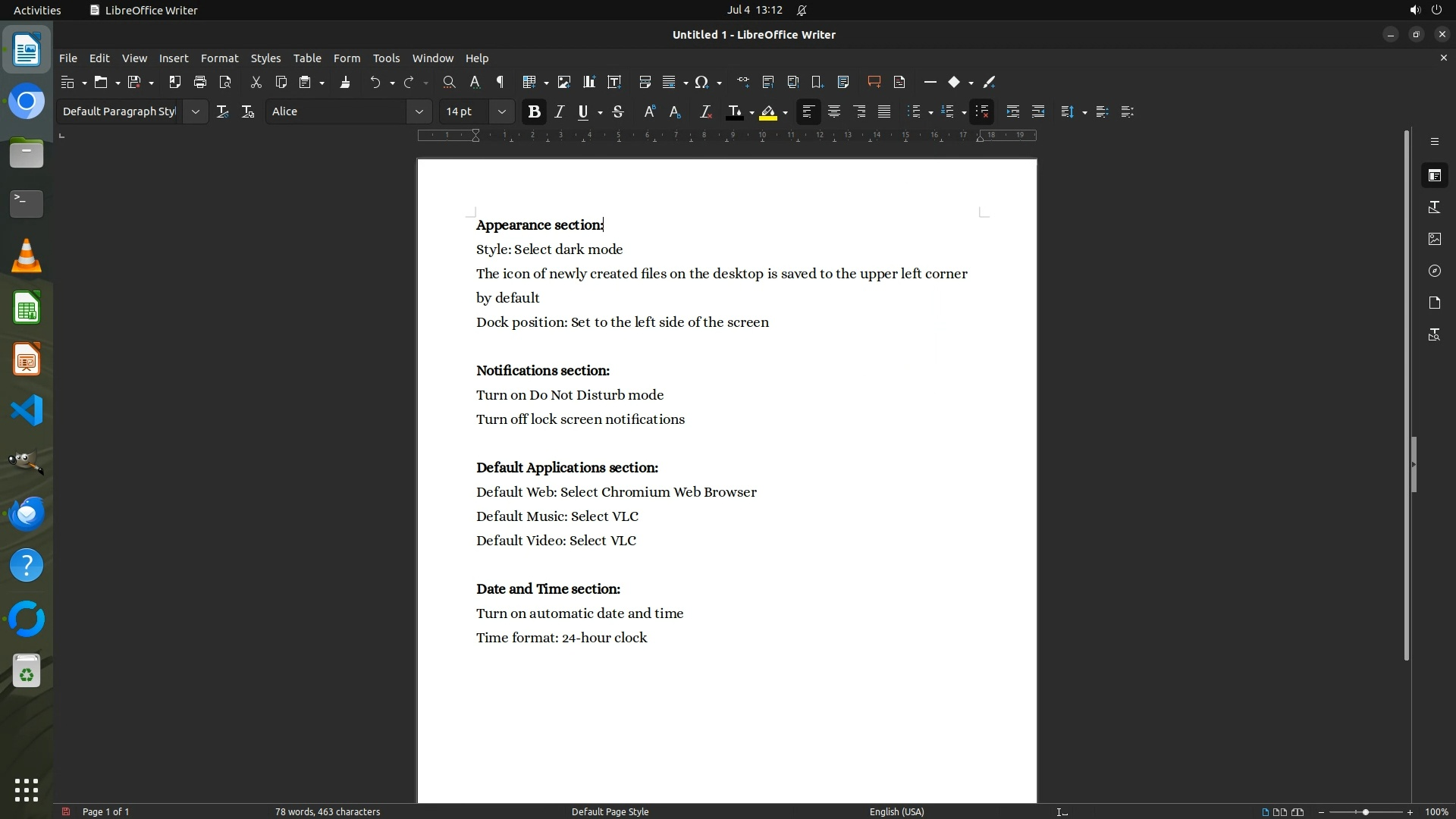Click the Cut scissors icon
The image size is (1456, 819).
pyautogui.click(x=256, y=82)
